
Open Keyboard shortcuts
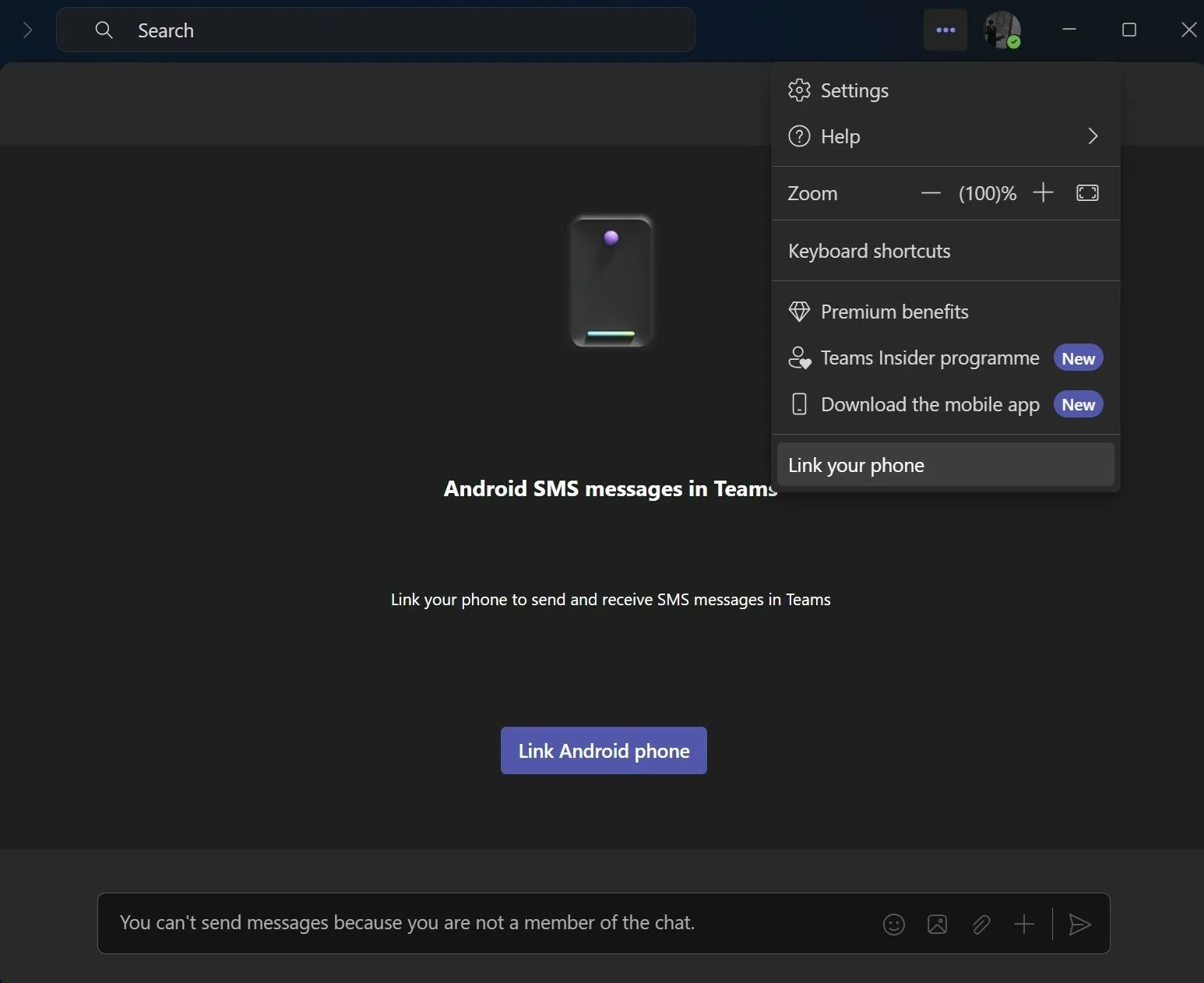tap(945, 251)
